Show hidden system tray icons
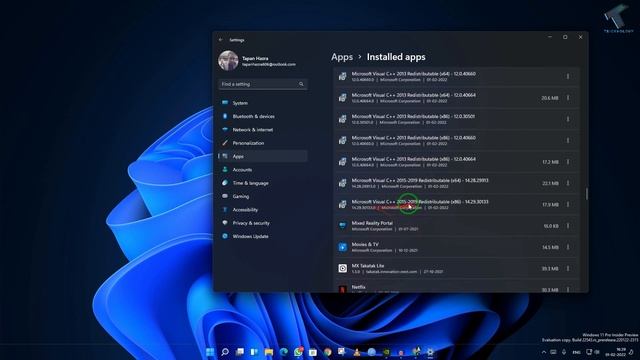Image resolution: width=640 pixels, height=360 pixels. tap(544, 352)
